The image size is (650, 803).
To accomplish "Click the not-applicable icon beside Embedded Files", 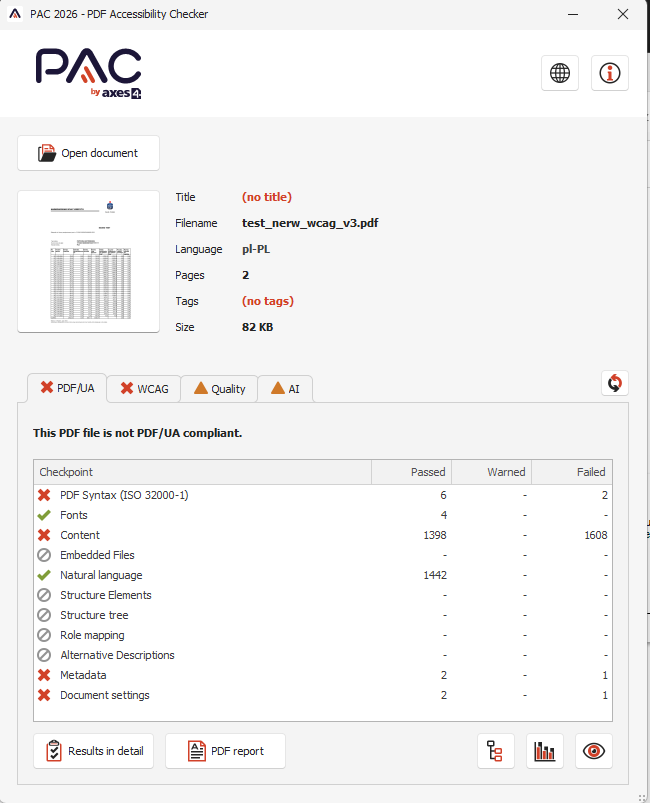I will (44, 555).
